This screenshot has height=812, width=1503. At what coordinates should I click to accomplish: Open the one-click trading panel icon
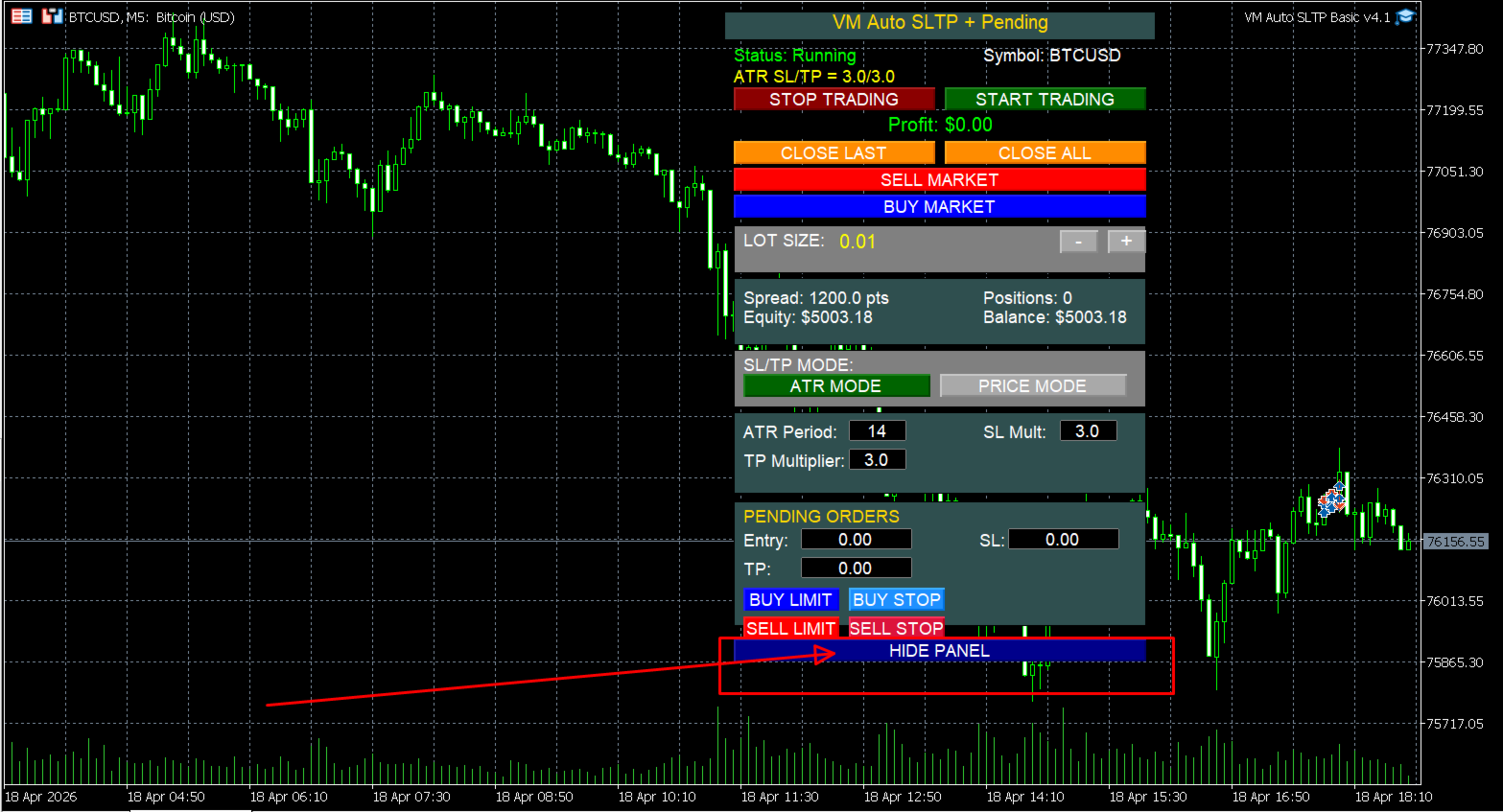(x=21, y=16)
